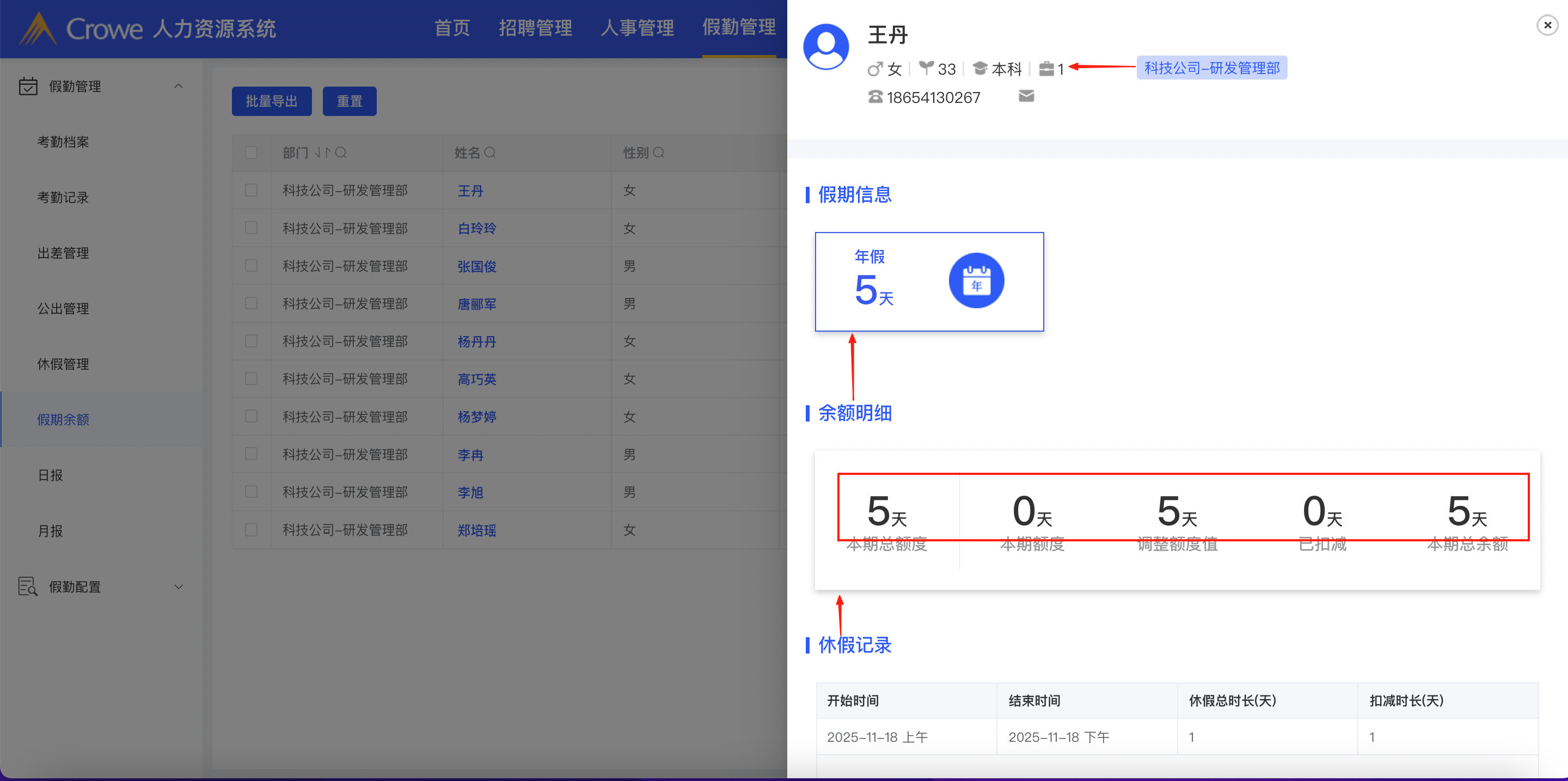The image size is (1568, 781).
Task: Toggle the select-all checkbox in the table header
Action: point(251,153)
